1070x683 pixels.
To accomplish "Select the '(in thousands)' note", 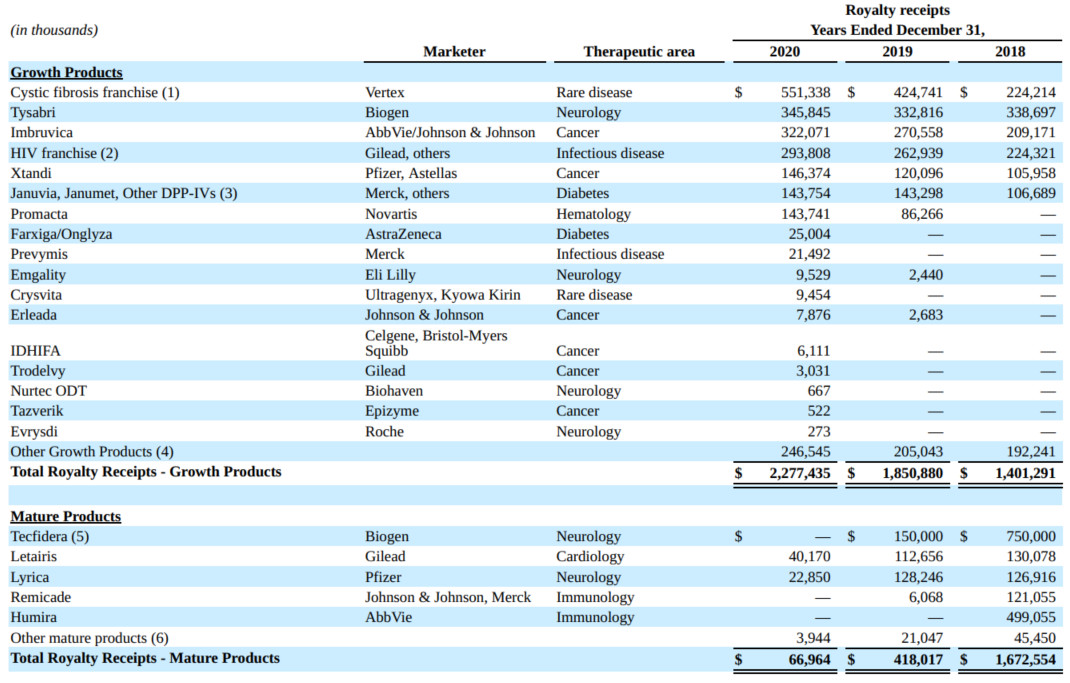I will coord(55,30).
